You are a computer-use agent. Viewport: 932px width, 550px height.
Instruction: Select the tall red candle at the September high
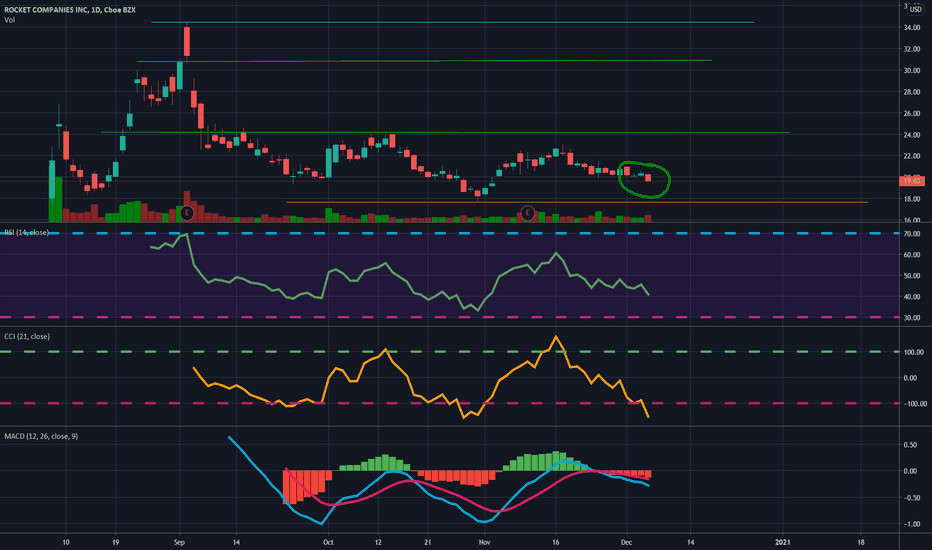(x=187, y=42)
